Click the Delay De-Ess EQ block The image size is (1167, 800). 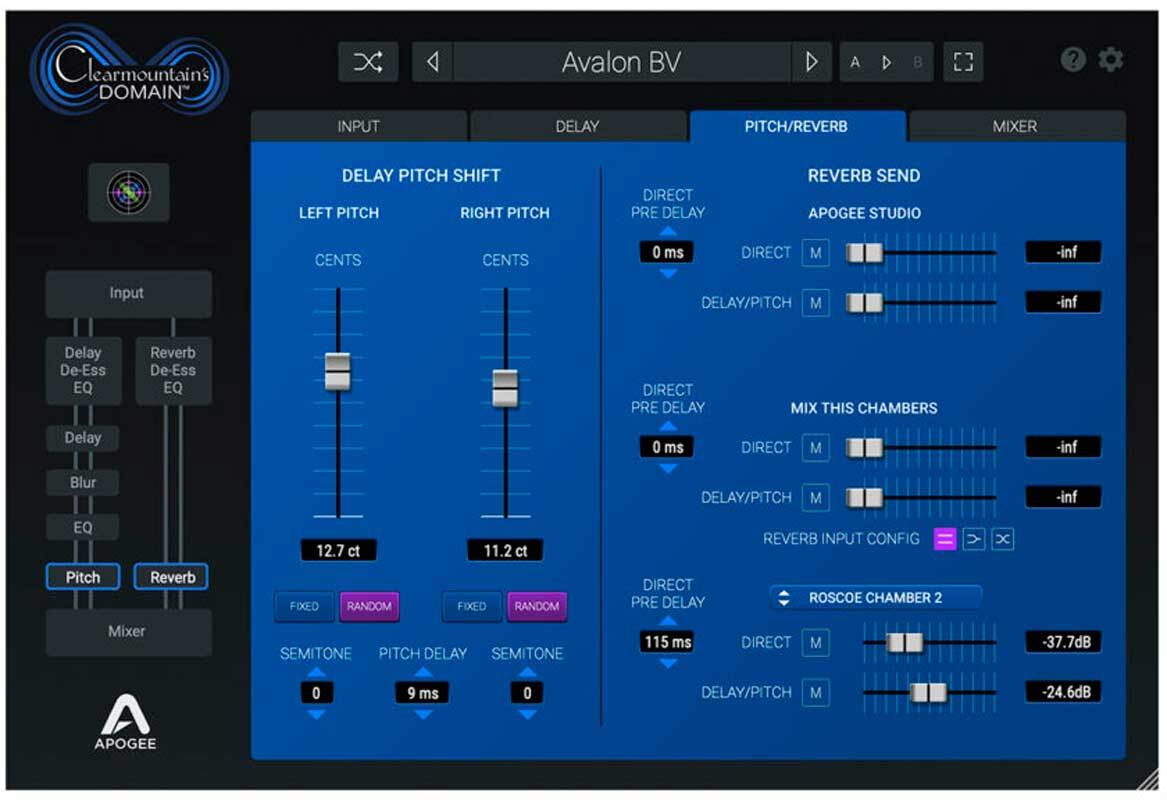[x=83, y=370]
